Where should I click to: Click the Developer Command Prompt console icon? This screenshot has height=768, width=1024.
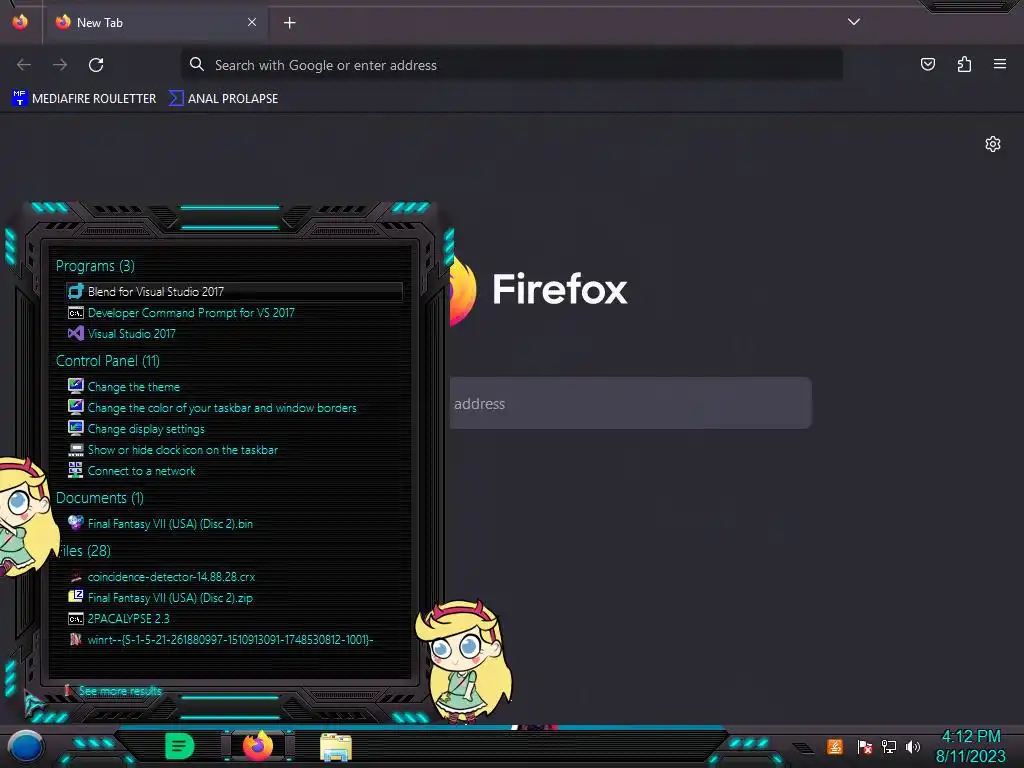(x=76, y=313)
